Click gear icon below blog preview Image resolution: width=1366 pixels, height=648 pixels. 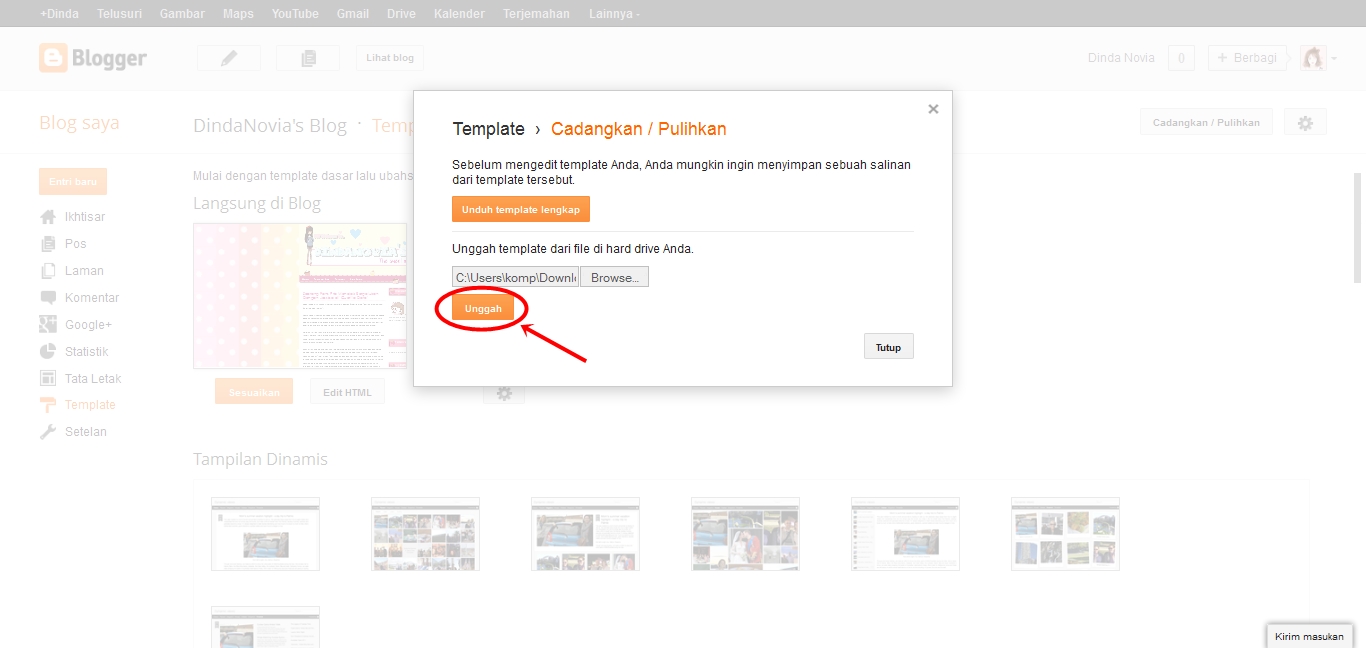[504, 393]
